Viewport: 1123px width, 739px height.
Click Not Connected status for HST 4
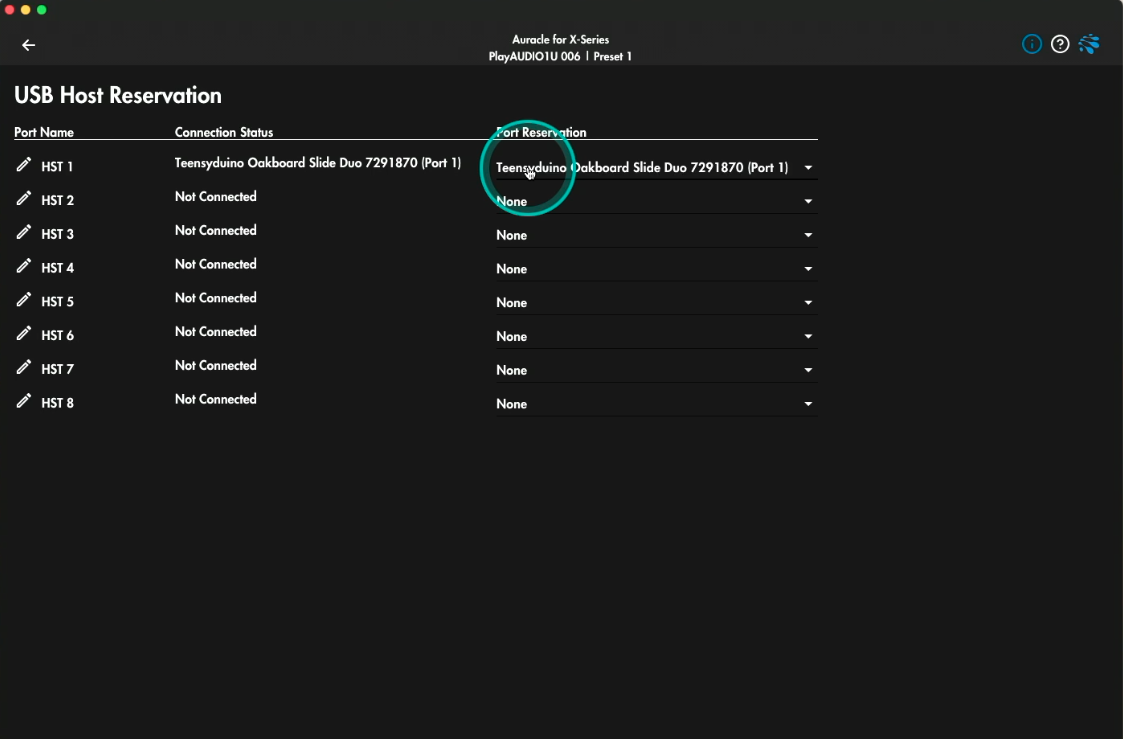coord(216,264)
